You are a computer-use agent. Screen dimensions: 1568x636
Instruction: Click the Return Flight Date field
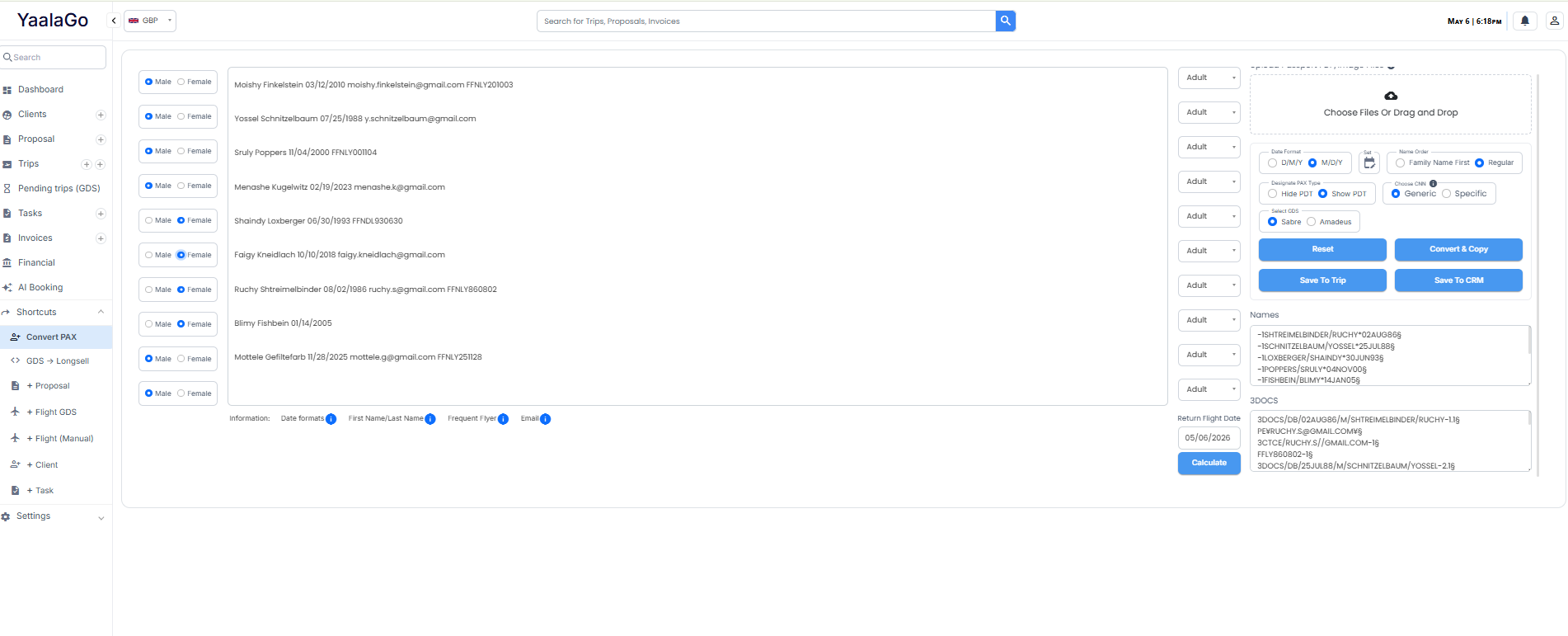[x=1209, y=438]
